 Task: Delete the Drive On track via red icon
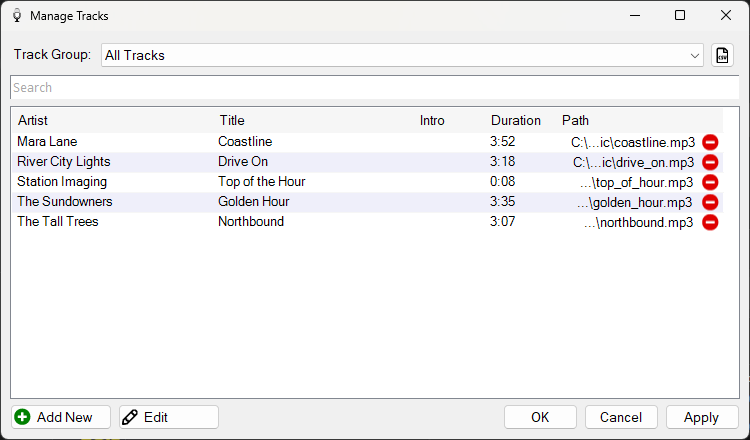click(710, 162)
